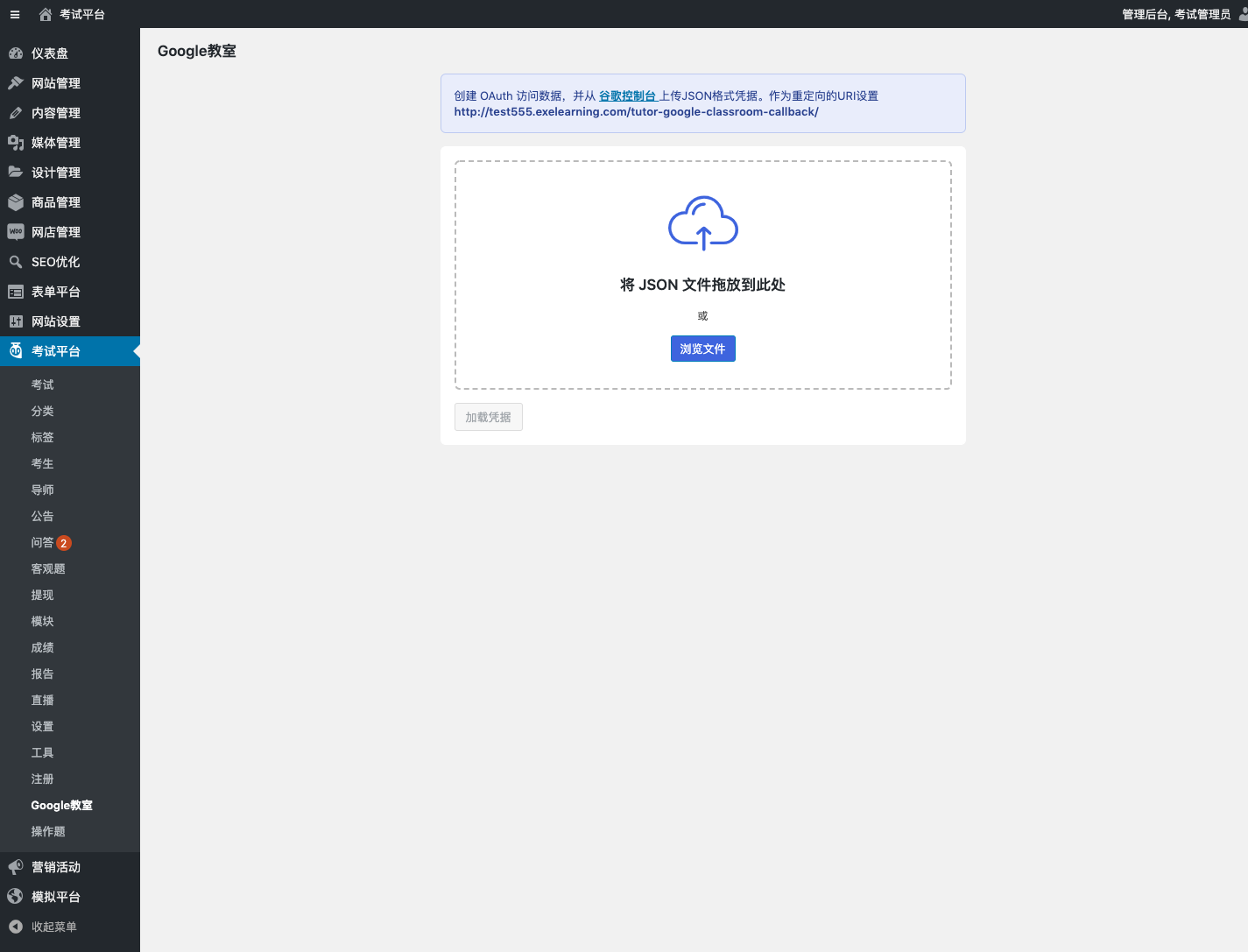1248x952 pixels.
Task: Follow the 谷歌控制台 link
Action: pyautogui.click(x=628, y=96)
